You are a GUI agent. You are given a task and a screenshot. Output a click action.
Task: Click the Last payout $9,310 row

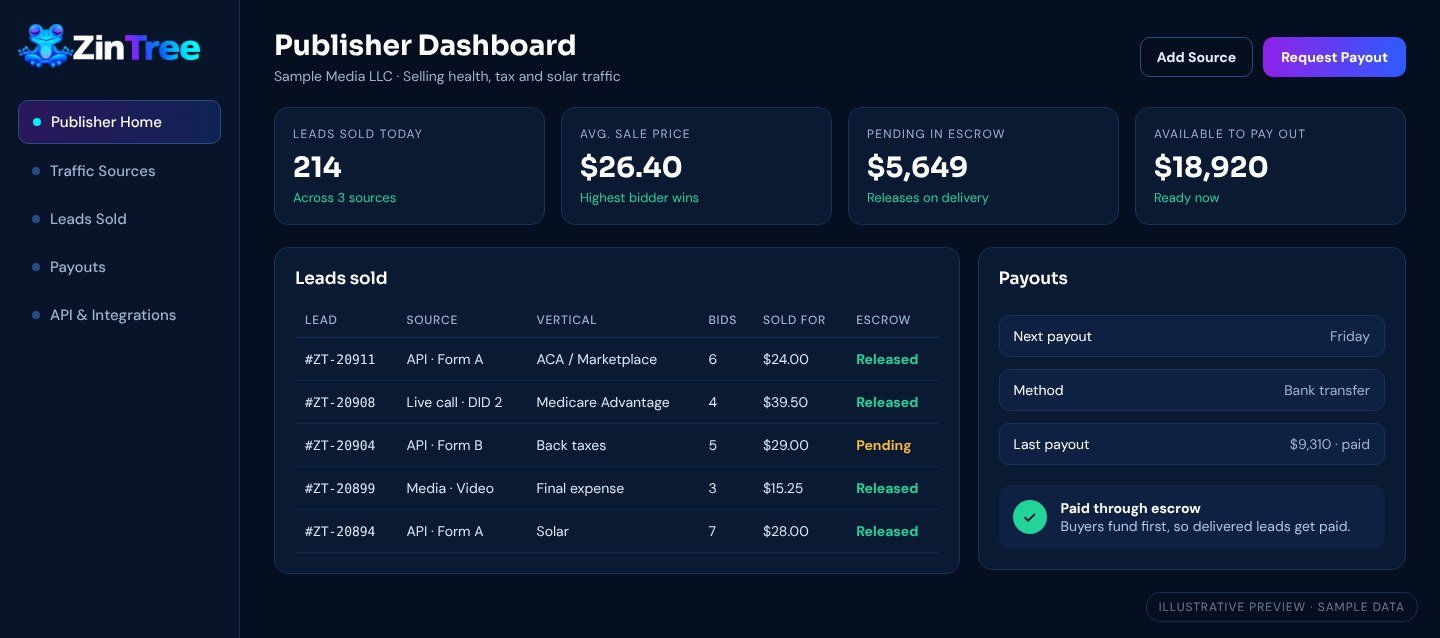click(1191, 444)
